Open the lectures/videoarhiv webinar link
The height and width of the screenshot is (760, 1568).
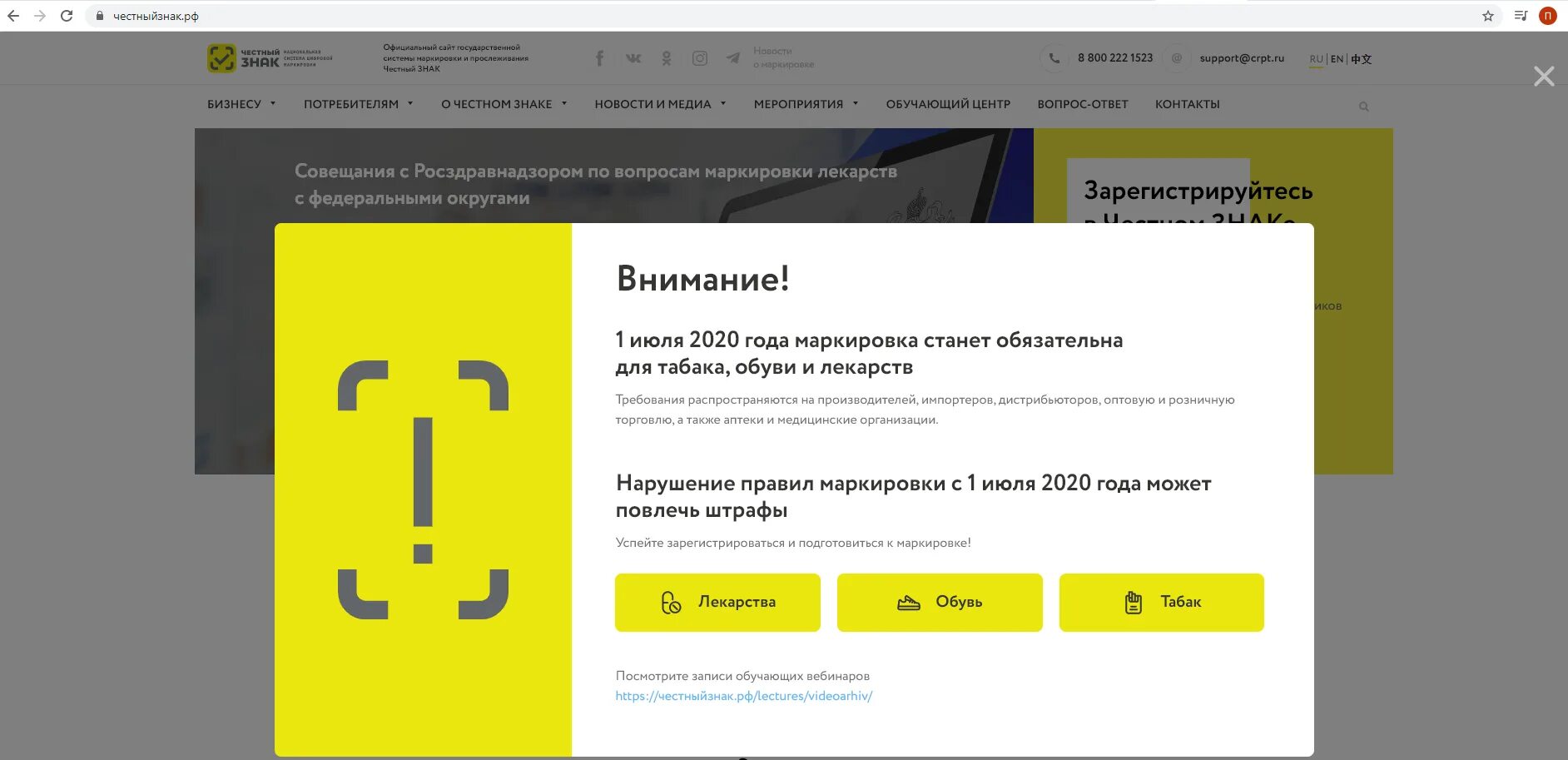point(744,696)
